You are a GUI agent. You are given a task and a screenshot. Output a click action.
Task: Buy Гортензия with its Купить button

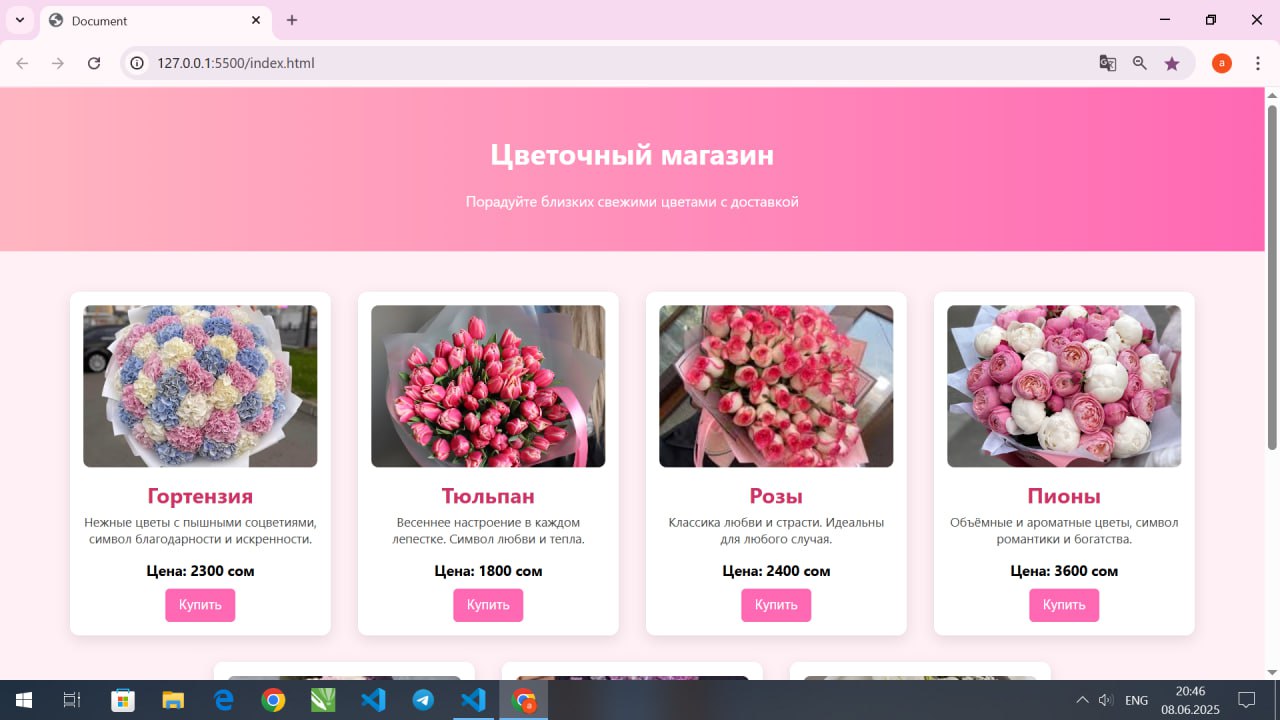200,605
